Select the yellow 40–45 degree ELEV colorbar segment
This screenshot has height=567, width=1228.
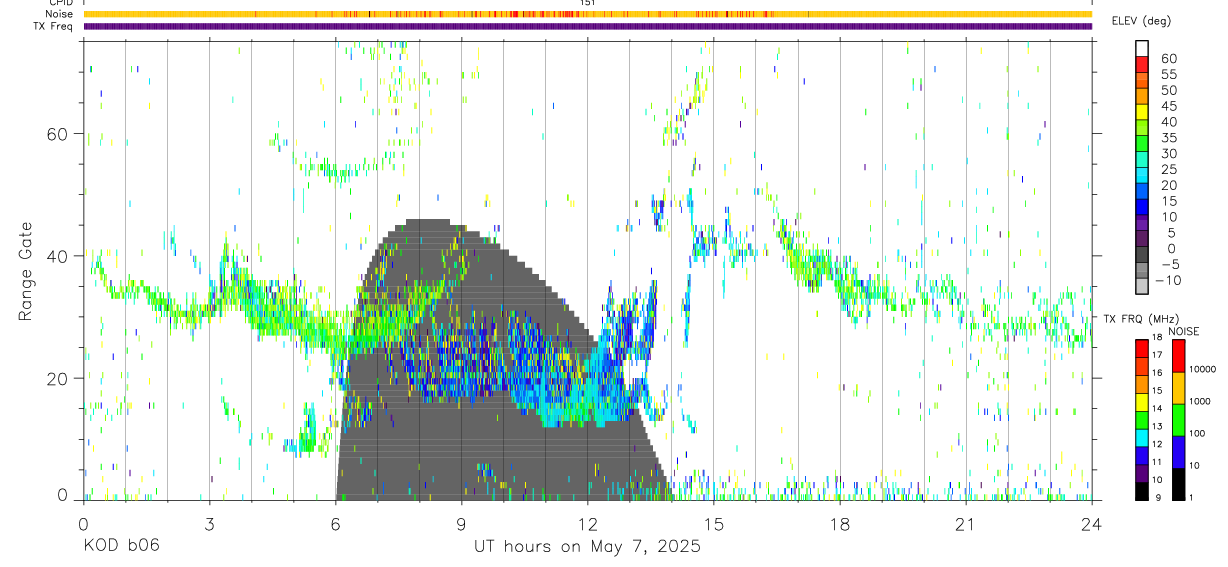[1142, 113]
